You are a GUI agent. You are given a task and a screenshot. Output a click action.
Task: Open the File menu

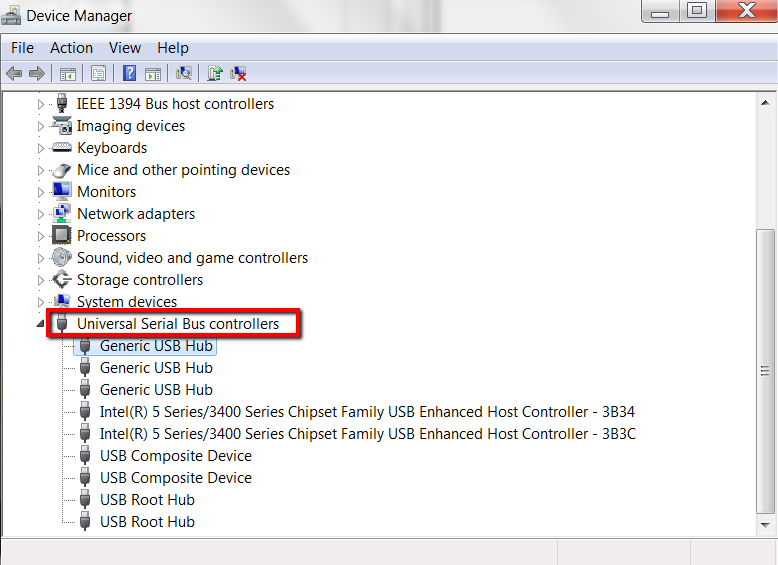(x=22, y=48)
